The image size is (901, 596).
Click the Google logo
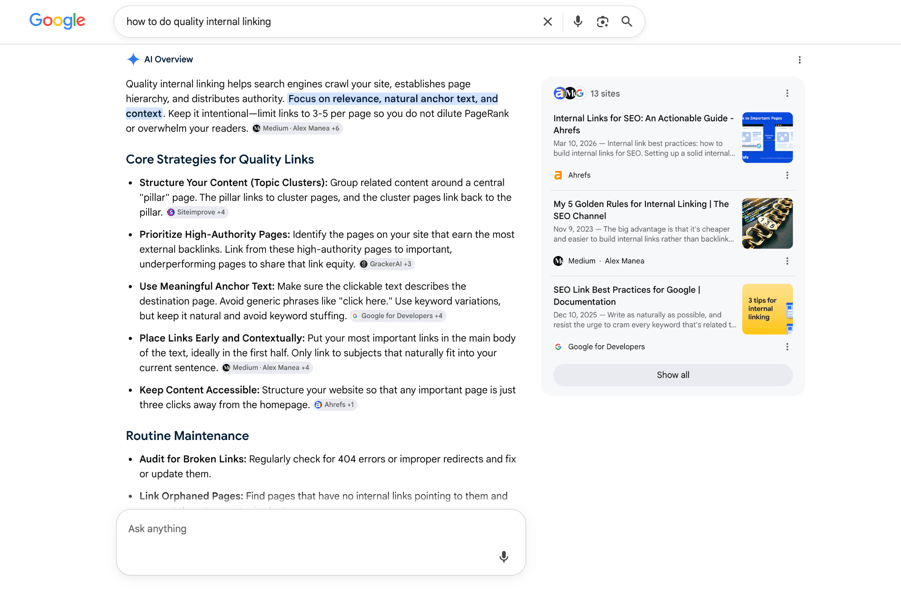click(57, 21)
